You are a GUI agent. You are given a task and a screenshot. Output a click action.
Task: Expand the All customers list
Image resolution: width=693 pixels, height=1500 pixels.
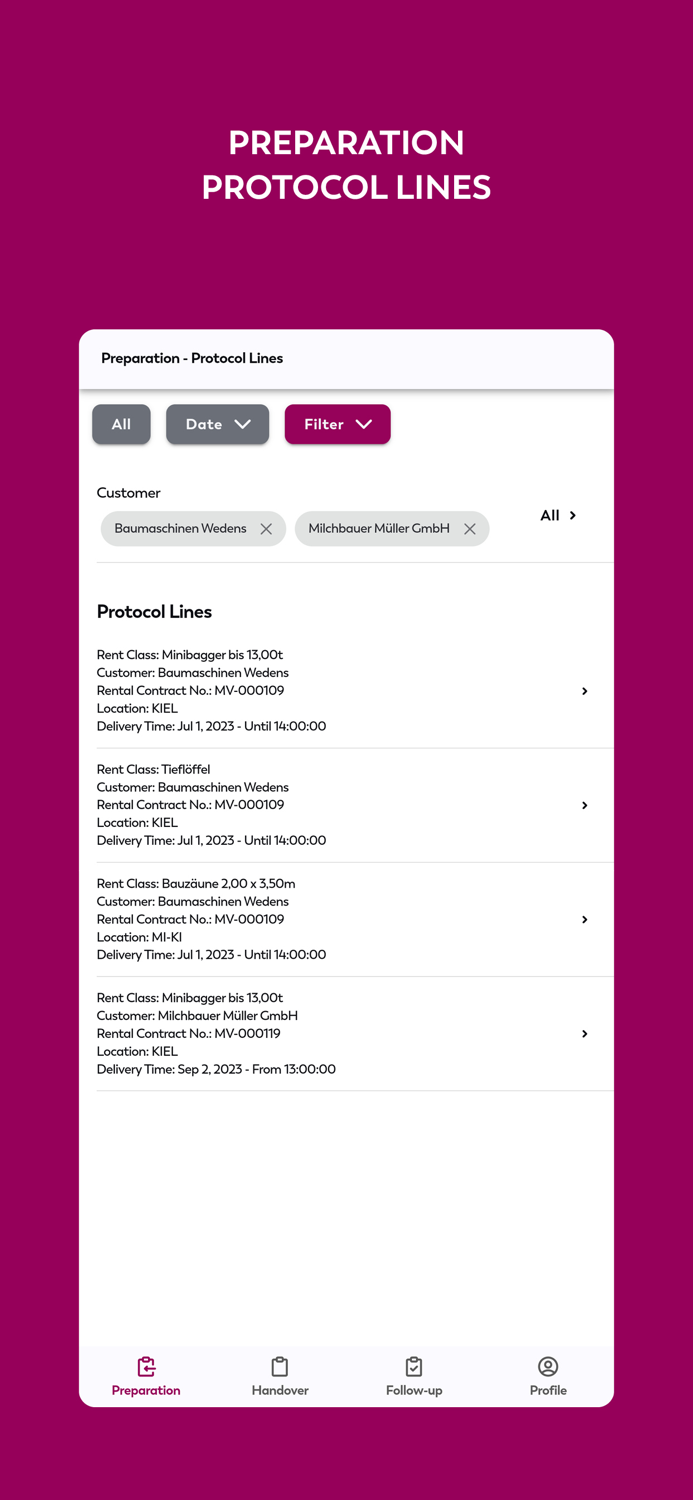[558, 515]
